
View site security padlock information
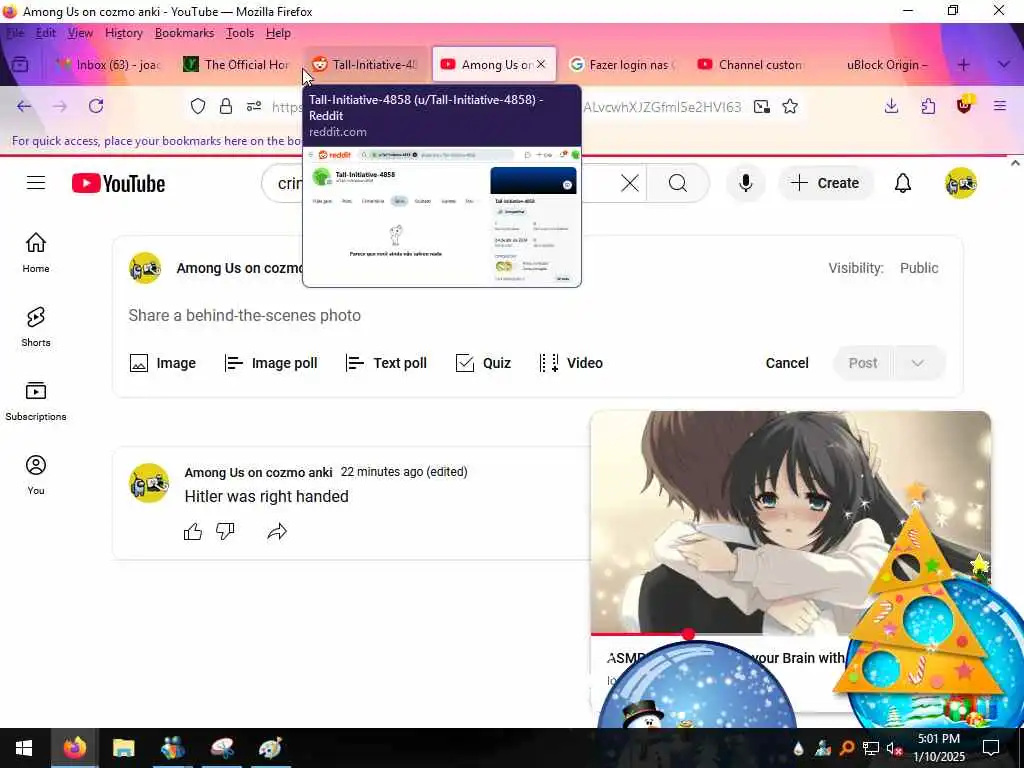(x=226, y=106)
